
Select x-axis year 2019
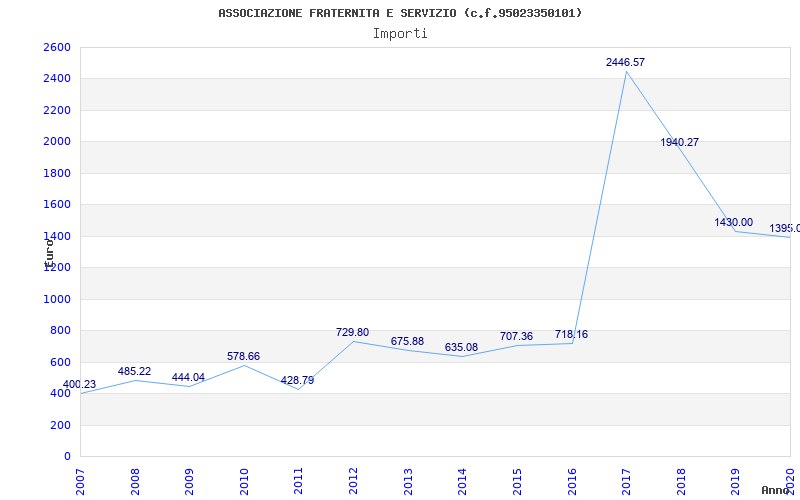tap(736, 481)
